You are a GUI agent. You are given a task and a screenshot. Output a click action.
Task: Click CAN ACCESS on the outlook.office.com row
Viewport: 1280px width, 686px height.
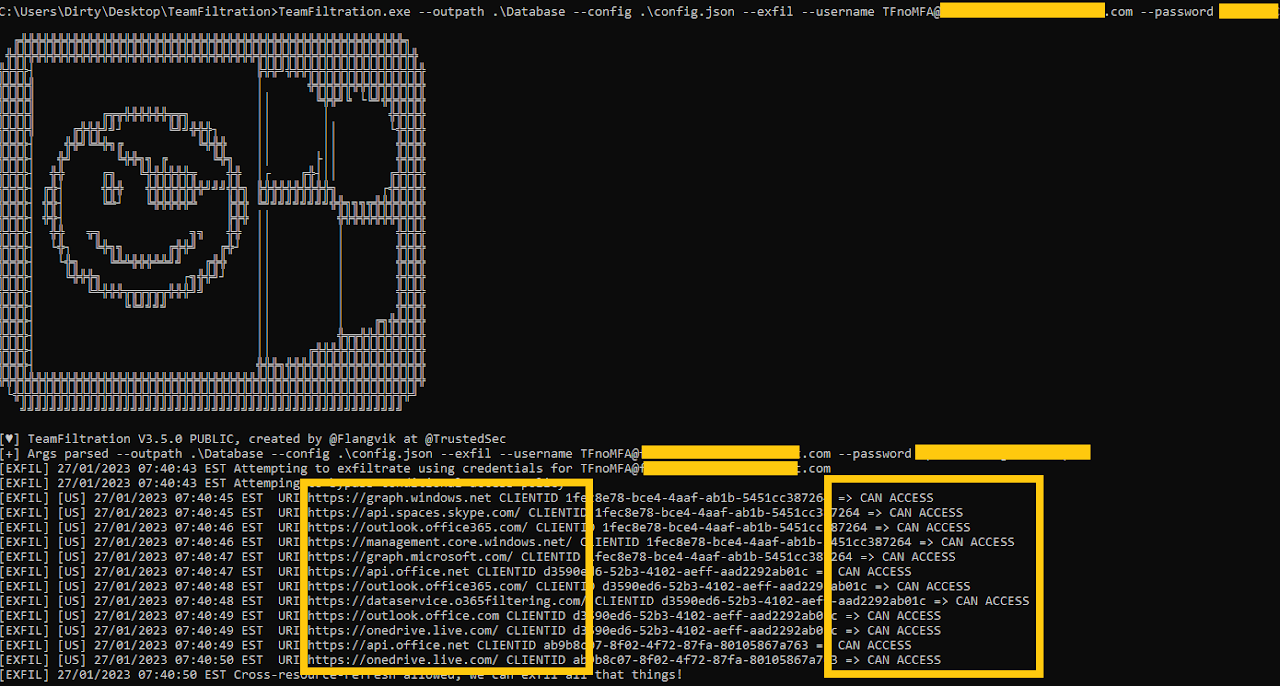tap(904, 616)
